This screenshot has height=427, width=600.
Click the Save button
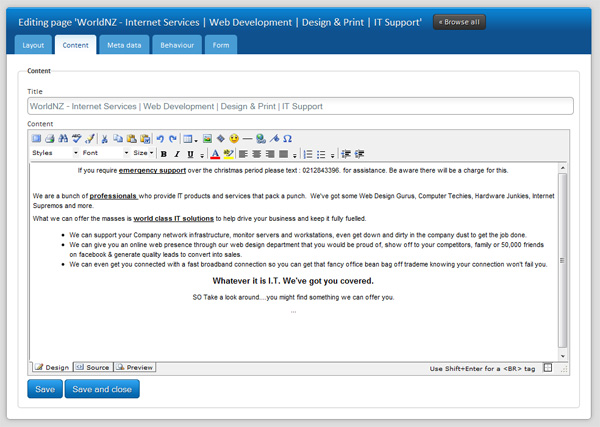[x=45, y=389]
